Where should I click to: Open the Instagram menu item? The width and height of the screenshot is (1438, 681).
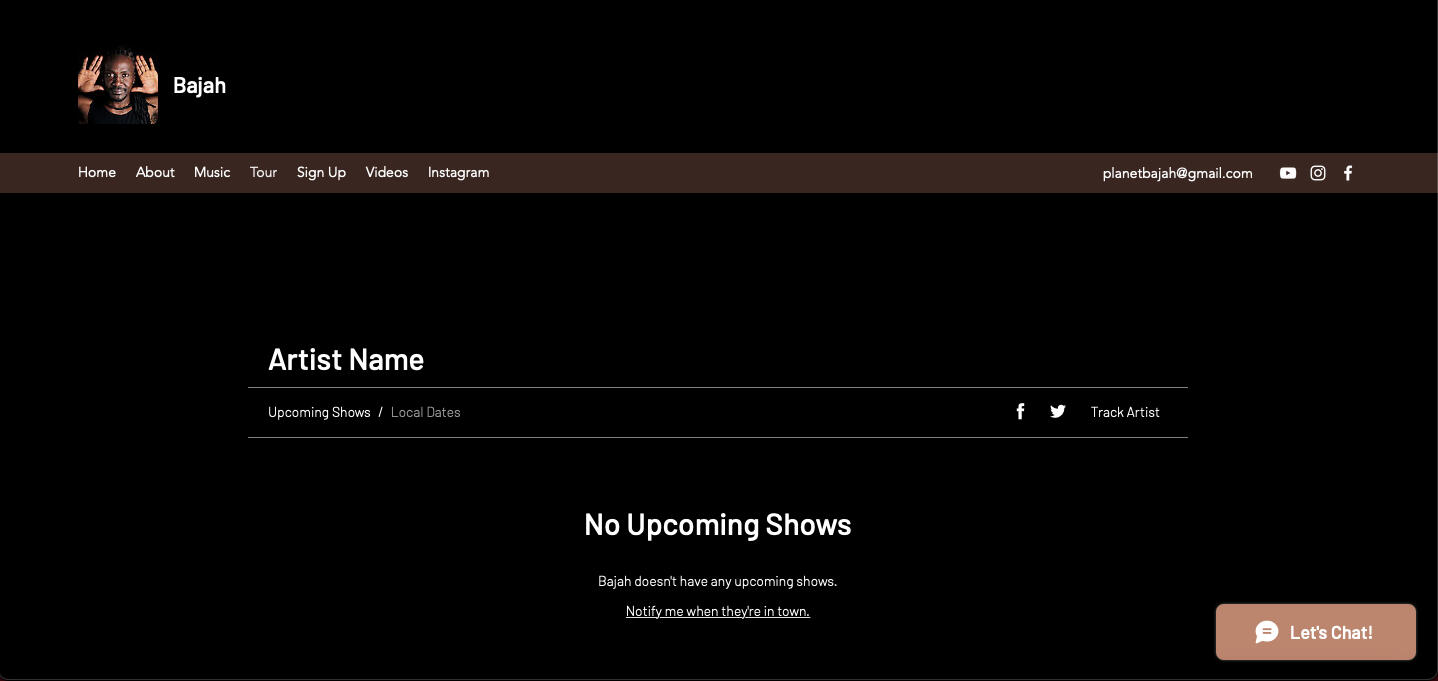pos(459,172)
